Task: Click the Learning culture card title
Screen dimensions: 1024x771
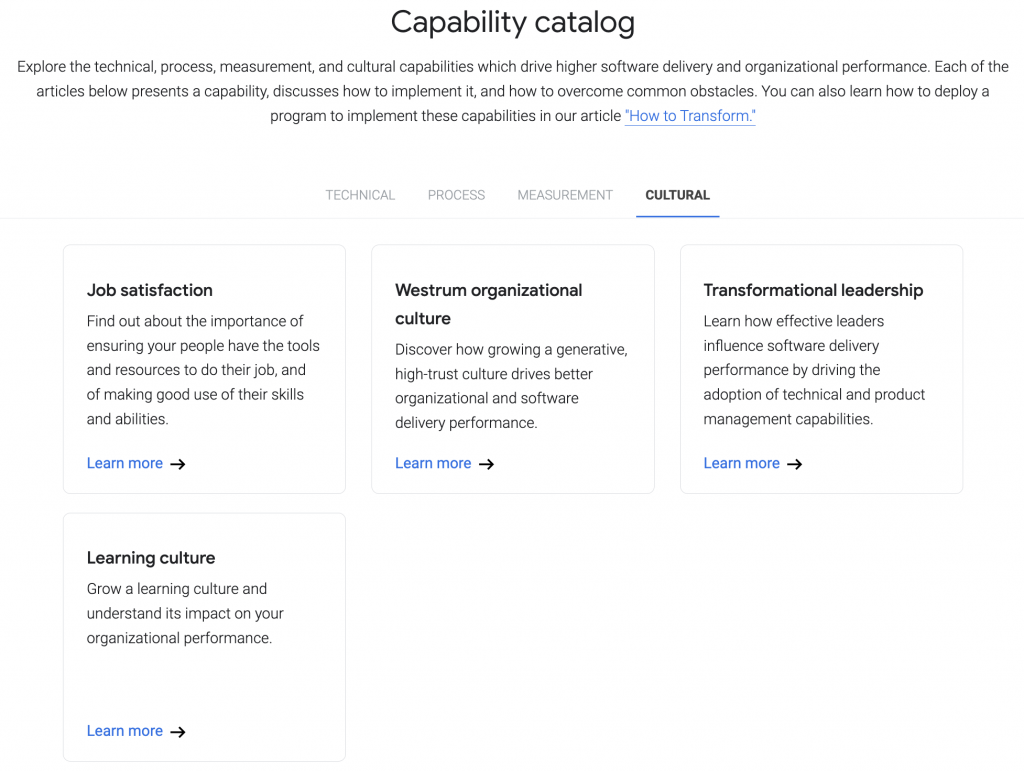Action: tap(151, 558)
